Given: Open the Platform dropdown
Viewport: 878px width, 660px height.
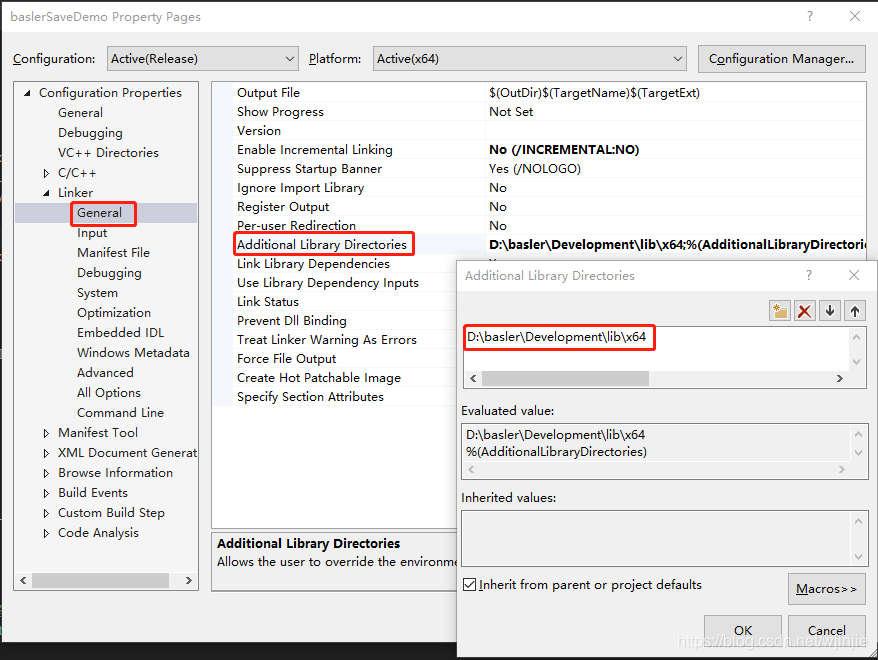Looking at the screenshot, I should pos(676,58).
